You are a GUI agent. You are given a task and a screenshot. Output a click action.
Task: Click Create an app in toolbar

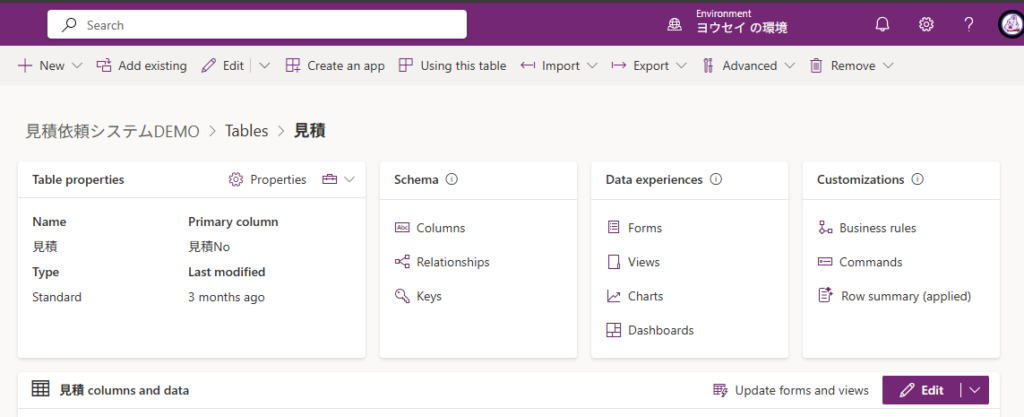(335, 66)
